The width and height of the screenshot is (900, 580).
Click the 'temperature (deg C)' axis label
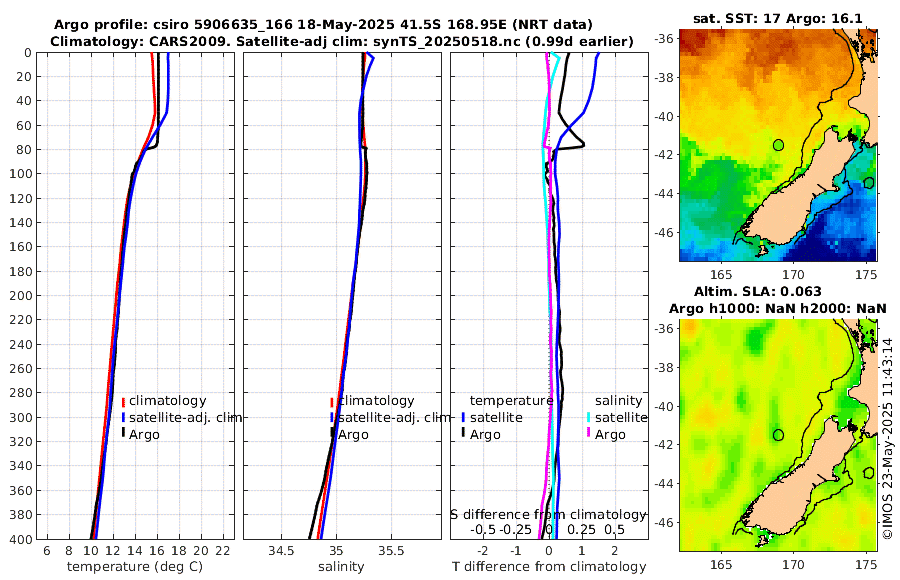point(135,567)
